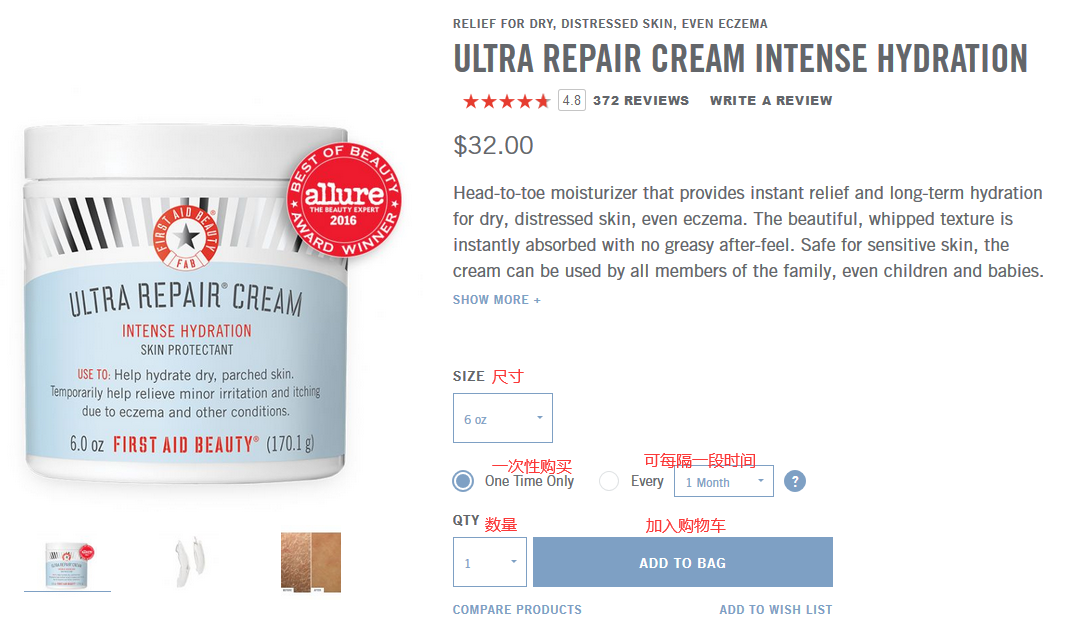Click Add to Wish List
Viewport: 1065px width, 634px height.
776,610
